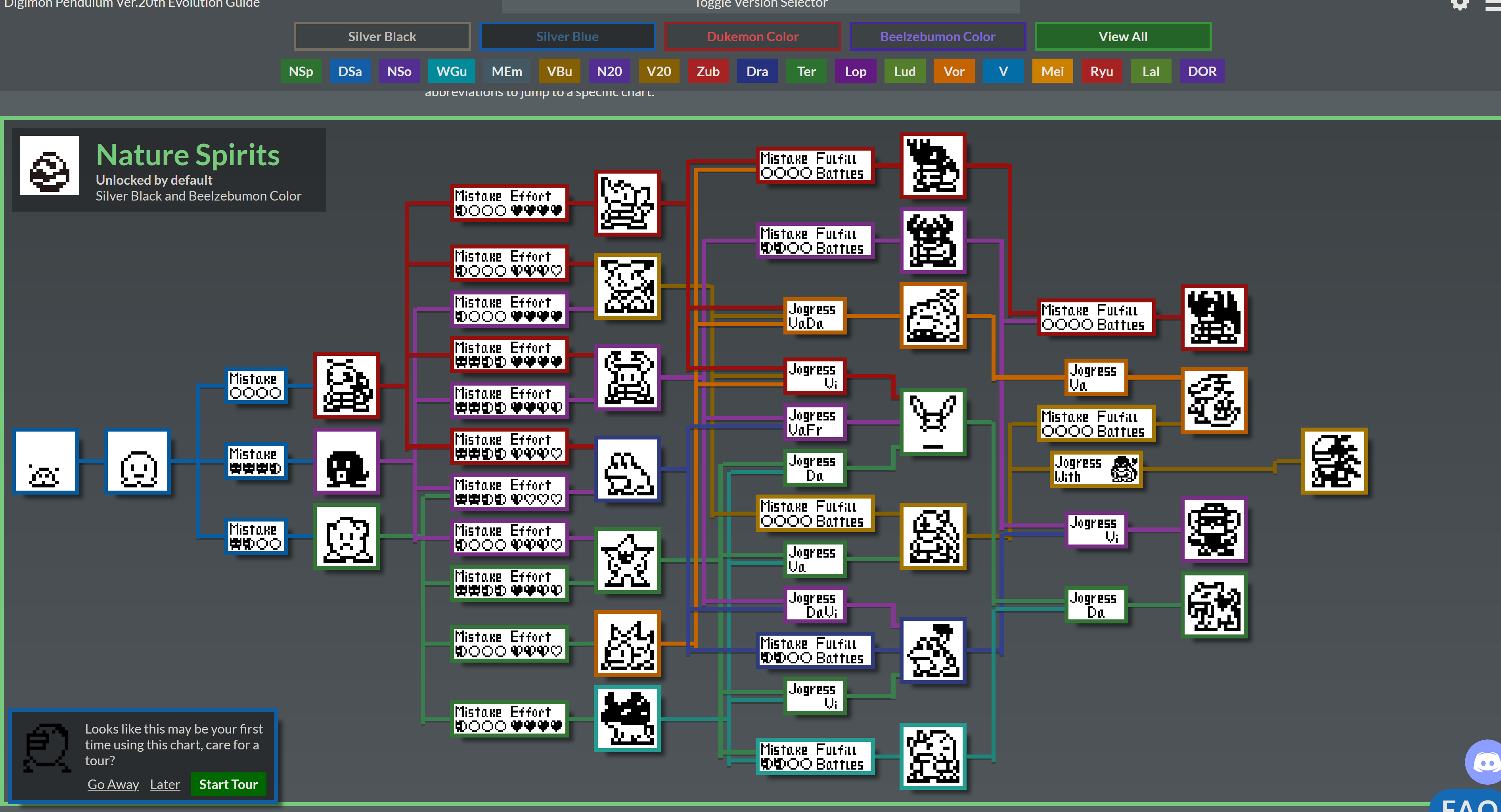Select the green-bordered mega Digimon sprite

point(1214,605)
